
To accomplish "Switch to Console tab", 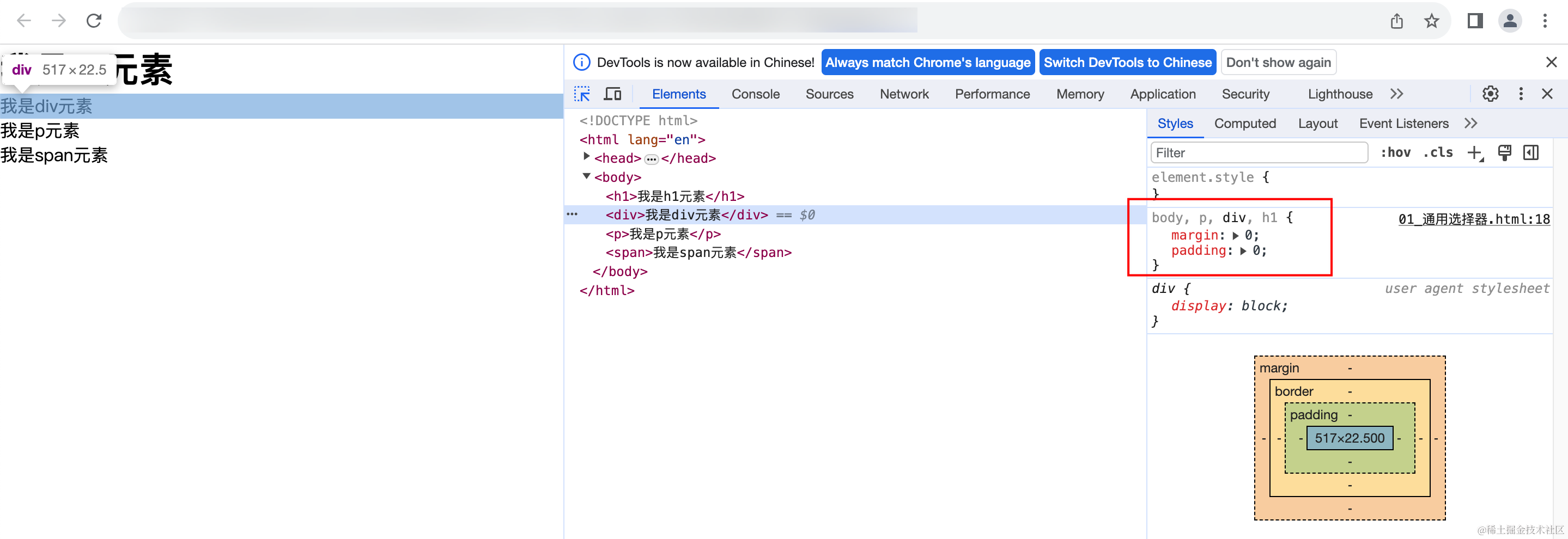I will [x=755, y=94].
